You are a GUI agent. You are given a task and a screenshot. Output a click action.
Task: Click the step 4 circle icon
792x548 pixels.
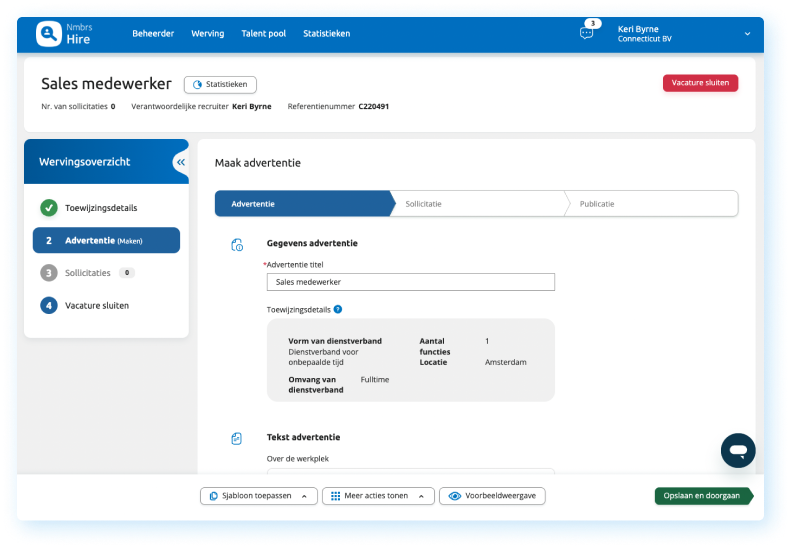point(49,306)
